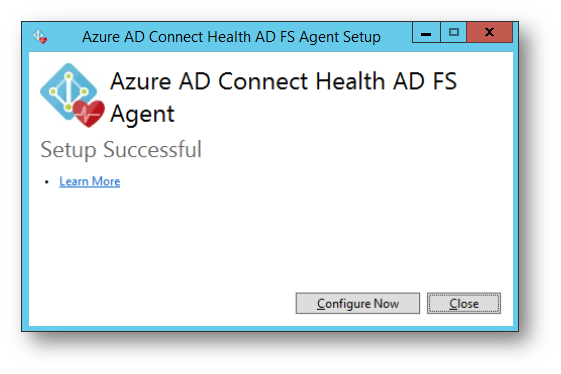
Task: Click the word "Agent" in the heading
Action: click(142, 115)
